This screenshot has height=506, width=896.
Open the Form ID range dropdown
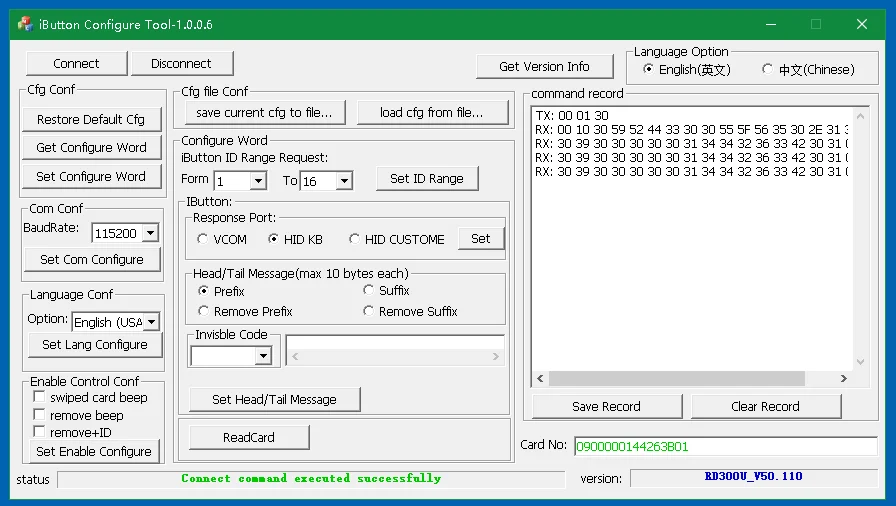[x=258, y=181]
